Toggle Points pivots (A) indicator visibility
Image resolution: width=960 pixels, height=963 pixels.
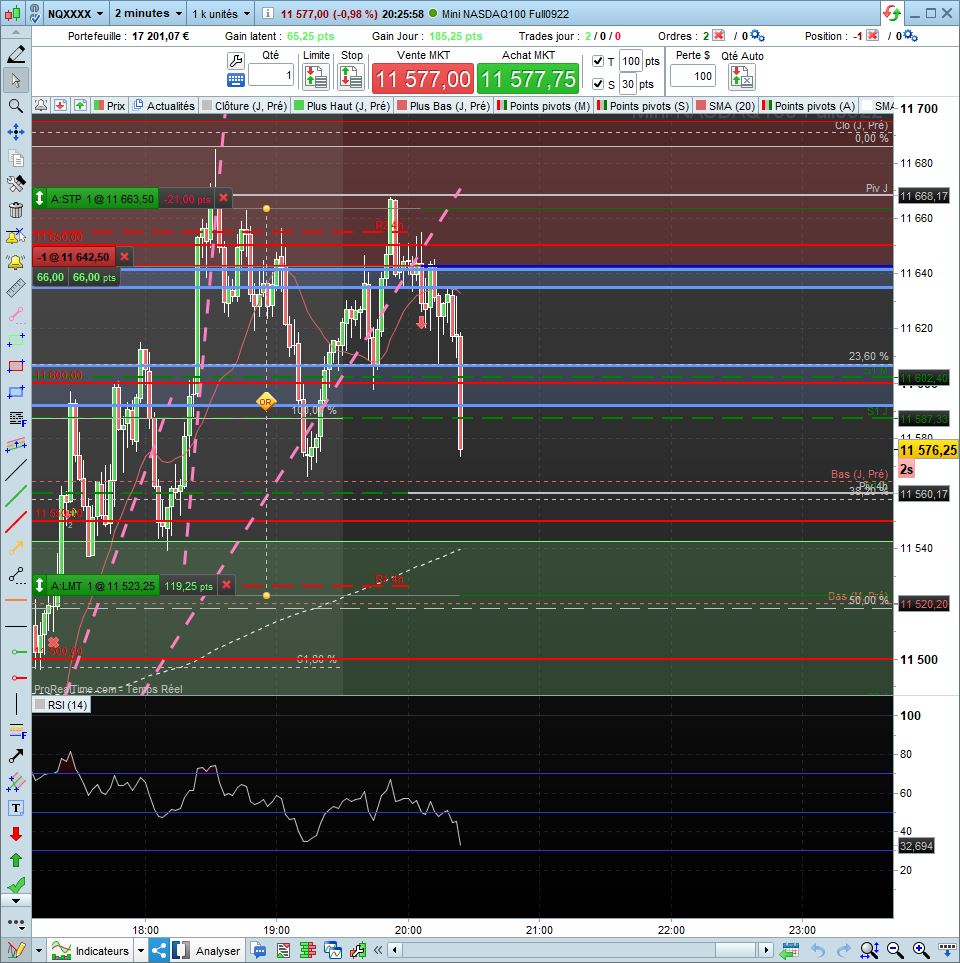[767, 106]
